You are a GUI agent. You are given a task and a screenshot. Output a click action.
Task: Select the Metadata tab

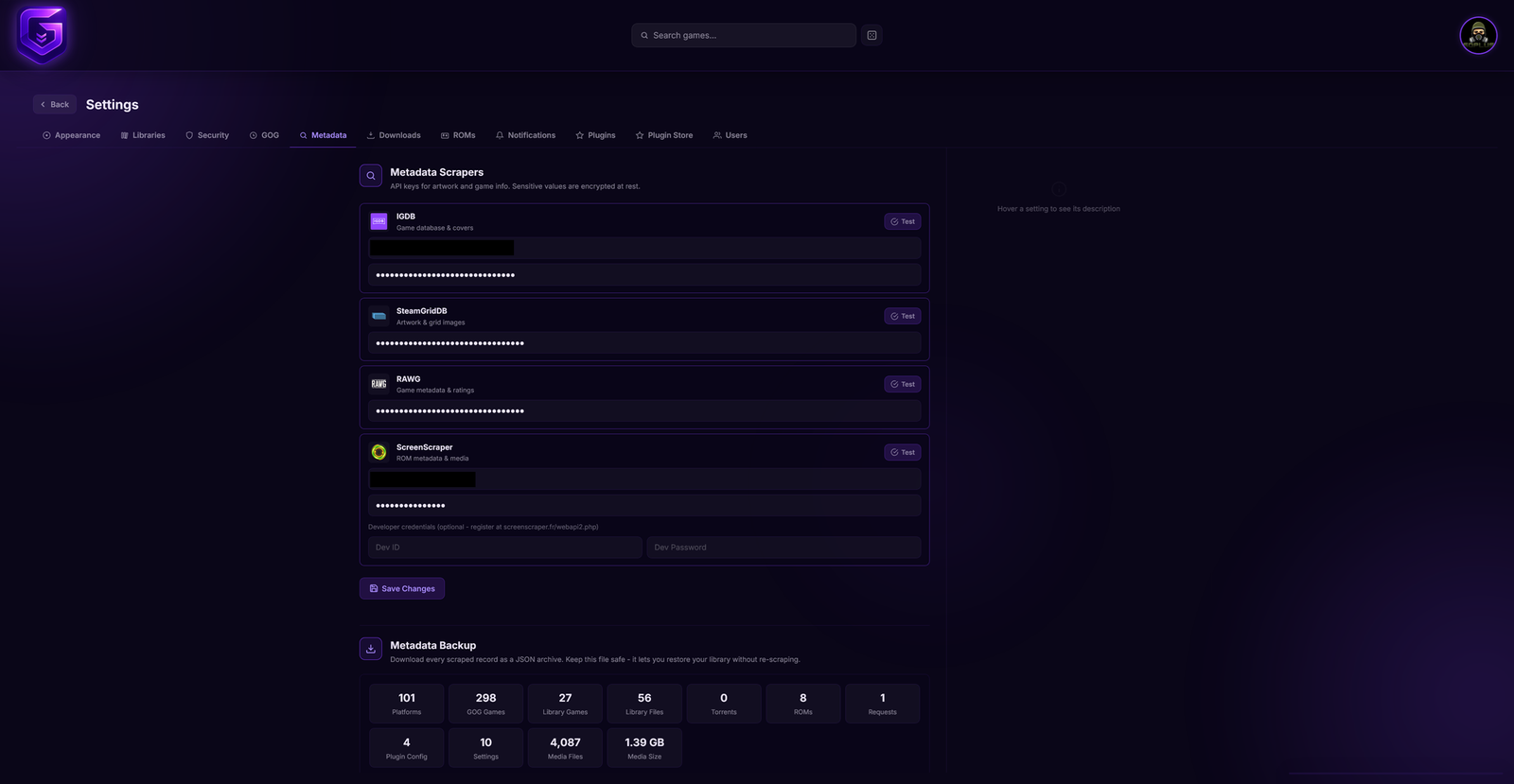pos(323,135)
